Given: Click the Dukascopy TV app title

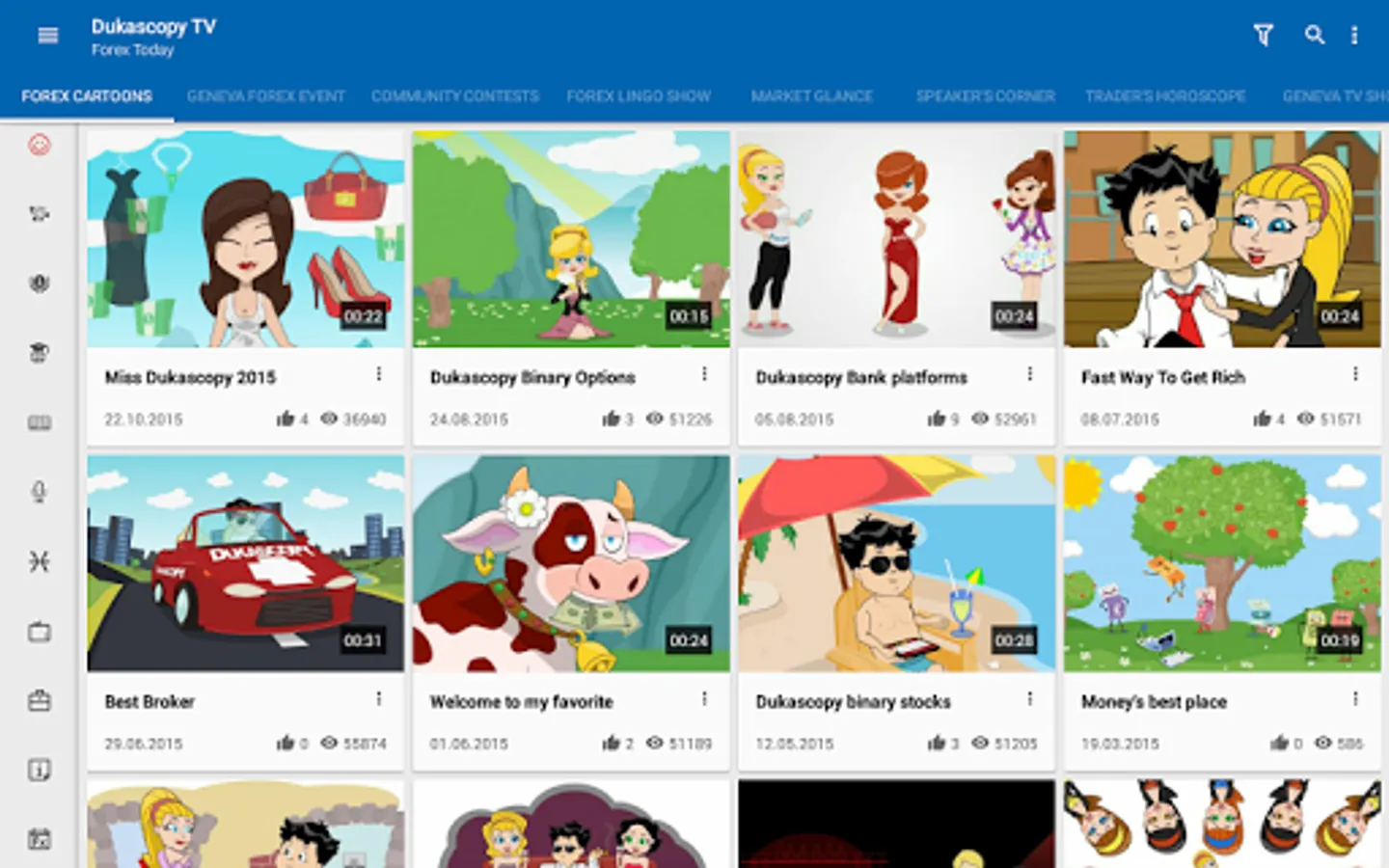Looking at the screenshot, I should [153, 26].
